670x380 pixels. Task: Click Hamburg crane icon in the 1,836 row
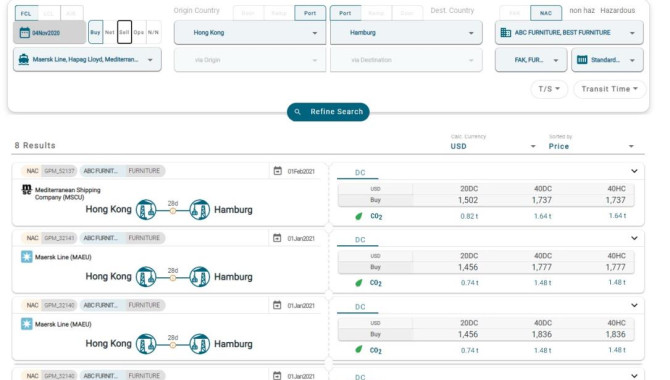200,344
